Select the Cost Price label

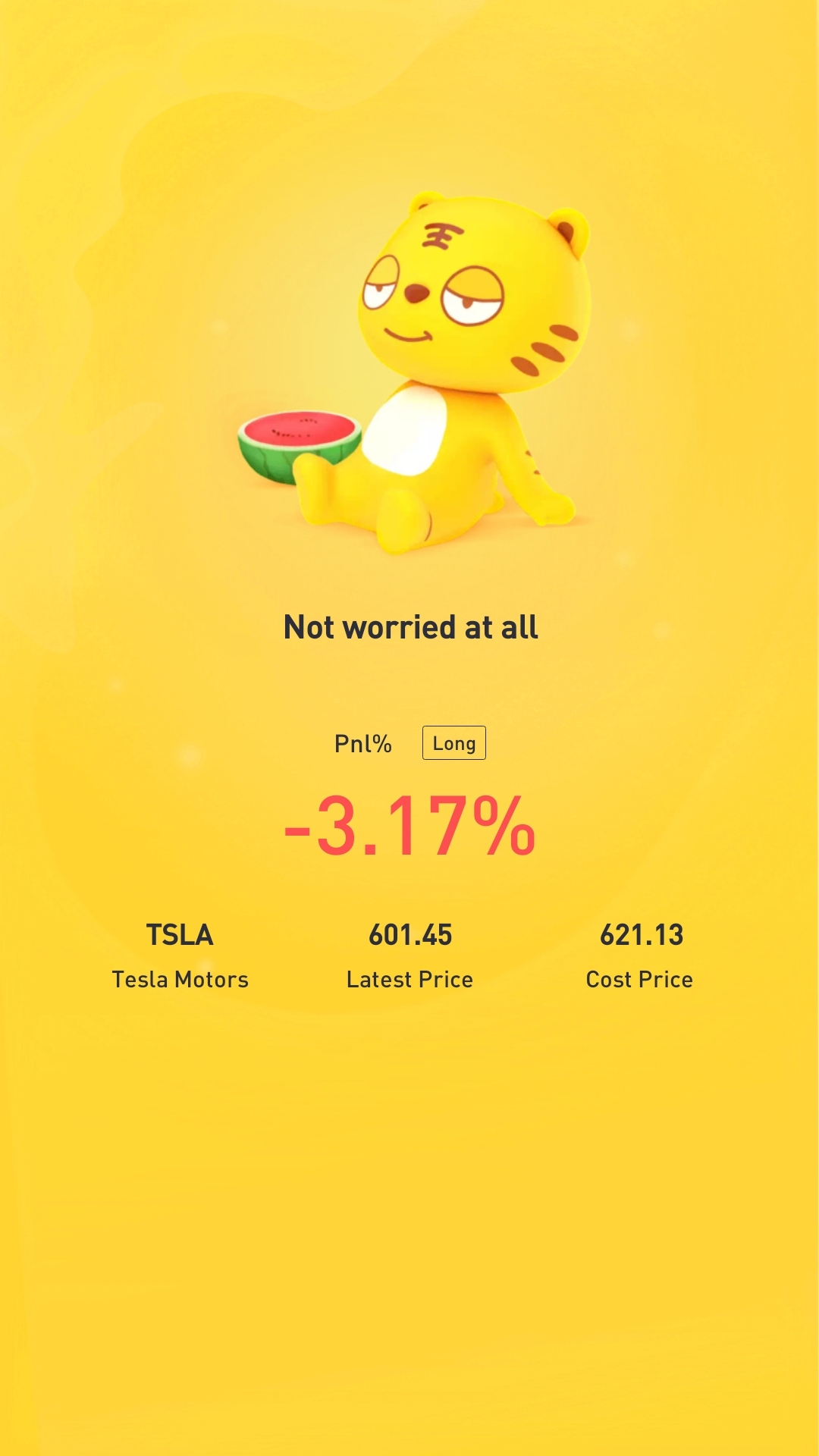[639, 980]
